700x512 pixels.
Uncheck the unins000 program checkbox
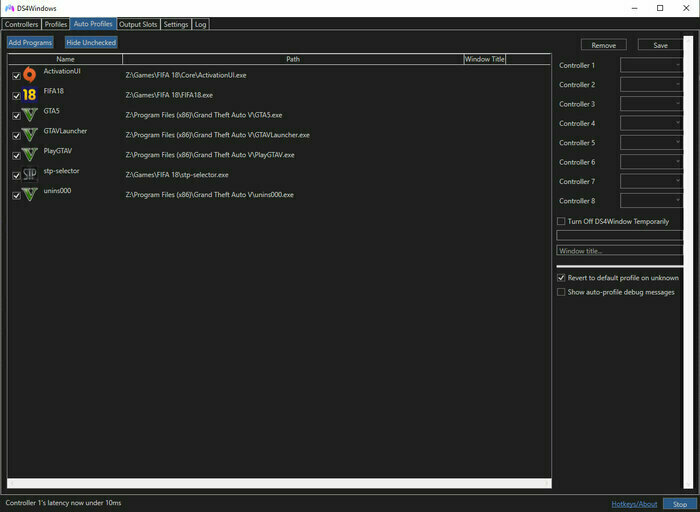click(17, 196)
